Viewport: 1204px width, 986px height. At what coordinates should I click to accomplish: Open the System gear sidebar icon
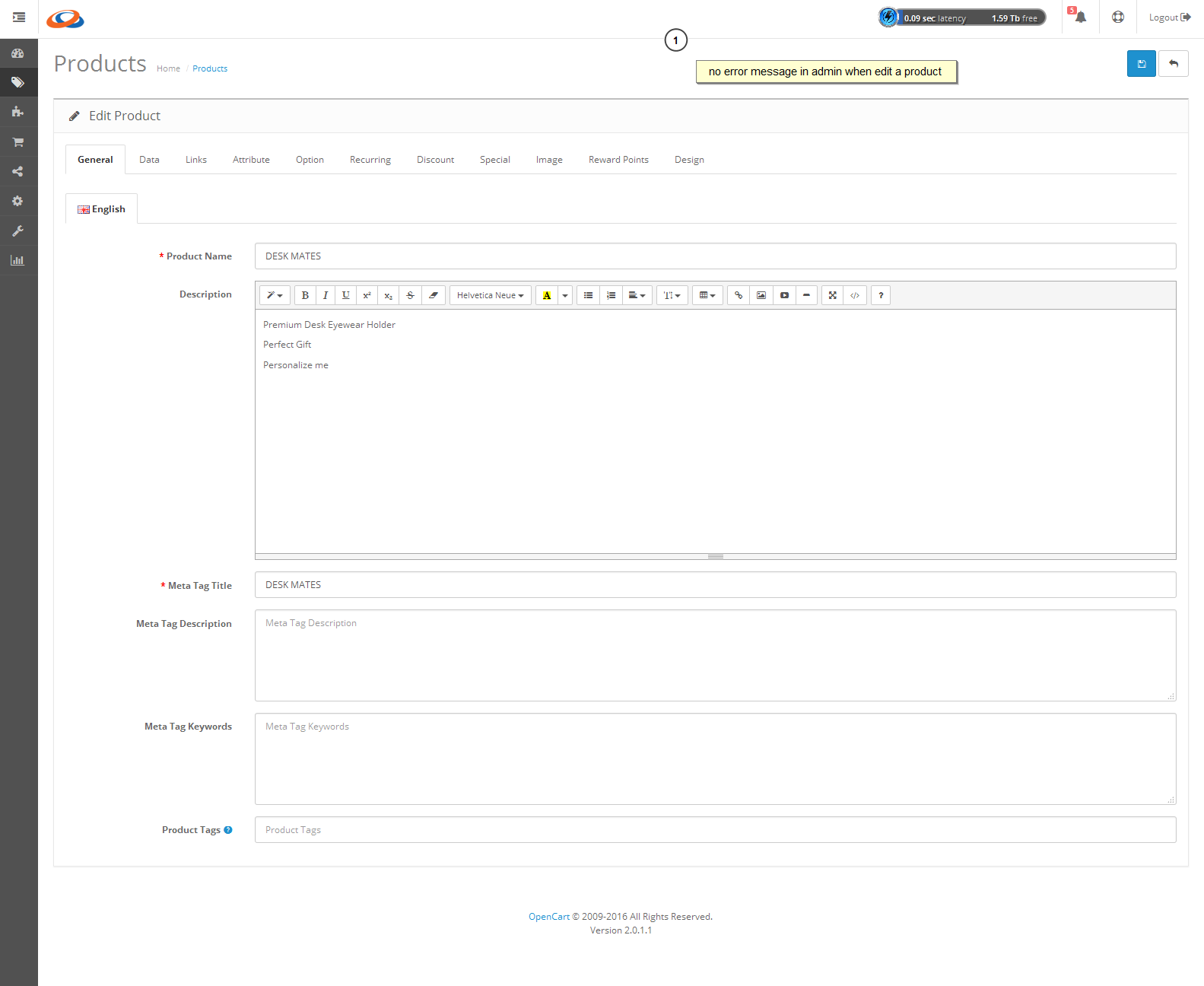18,201
